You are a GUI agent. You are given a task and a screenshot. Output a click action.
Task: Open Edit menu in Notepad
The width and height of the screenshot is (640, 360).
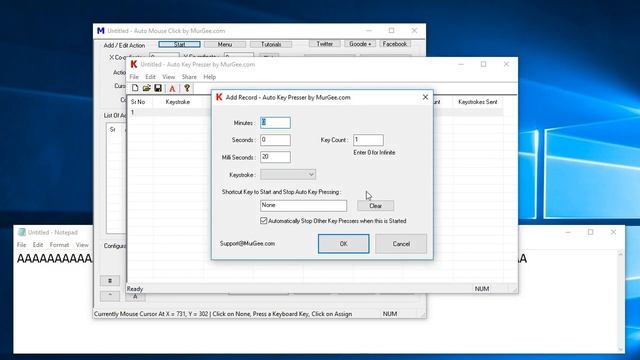38,245
